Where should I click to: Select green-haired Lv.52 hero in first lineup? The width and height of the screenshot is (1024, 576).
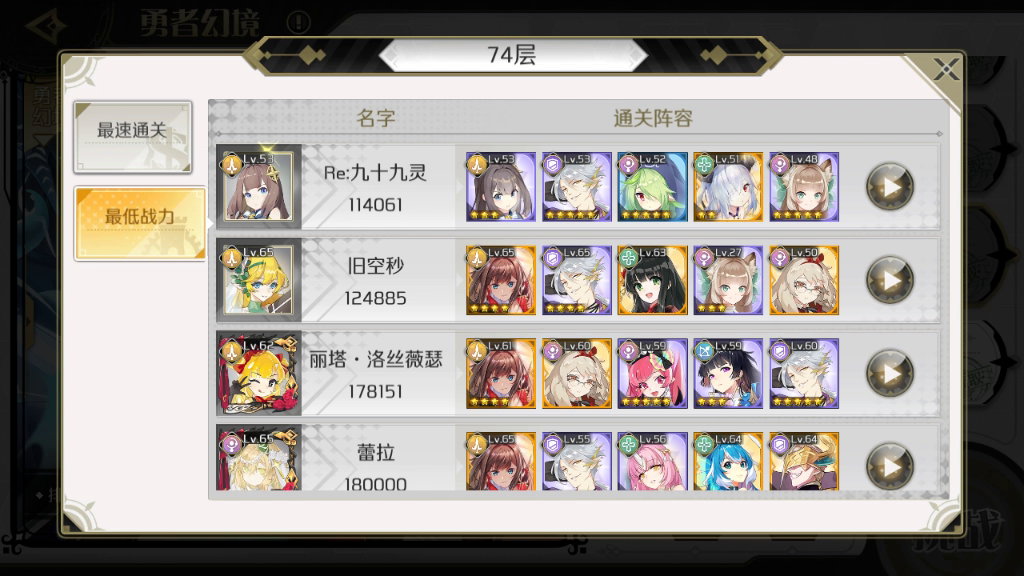click(652, 187)
